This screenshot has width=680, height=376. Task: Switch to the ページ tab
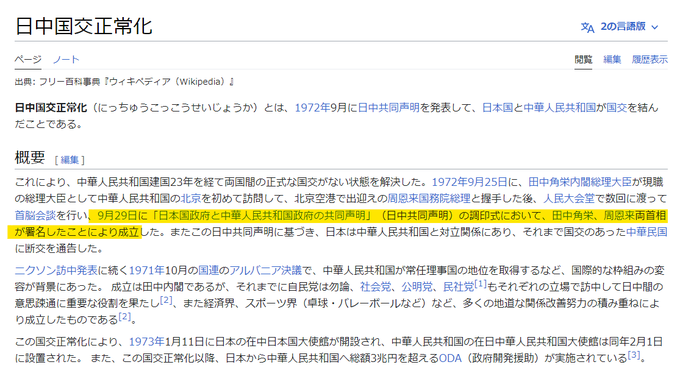coord(28,59)
